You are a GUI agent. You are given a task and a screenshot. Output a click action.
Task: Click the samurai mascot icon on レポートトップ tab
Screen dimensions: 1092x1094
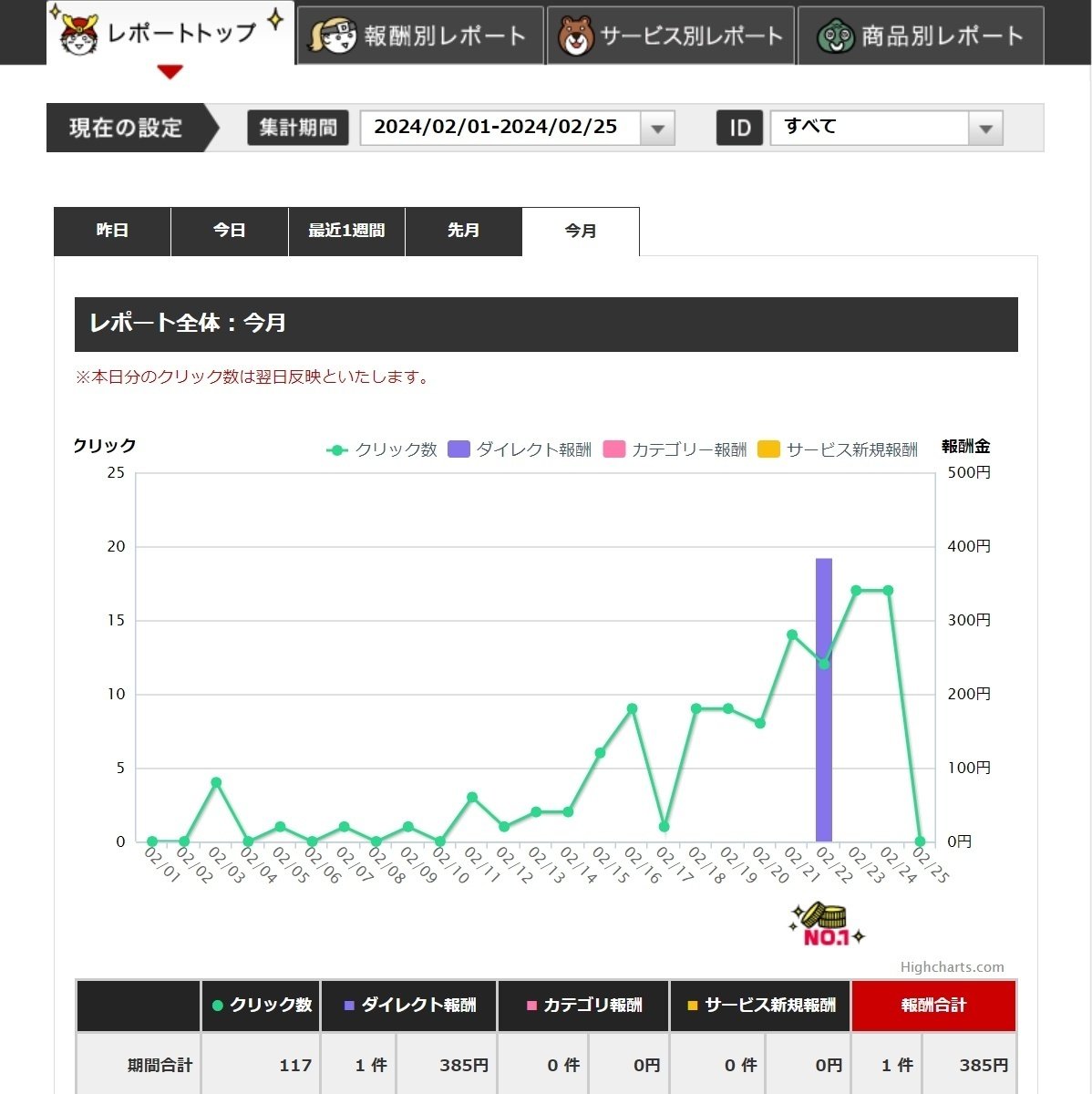point(79,35)
